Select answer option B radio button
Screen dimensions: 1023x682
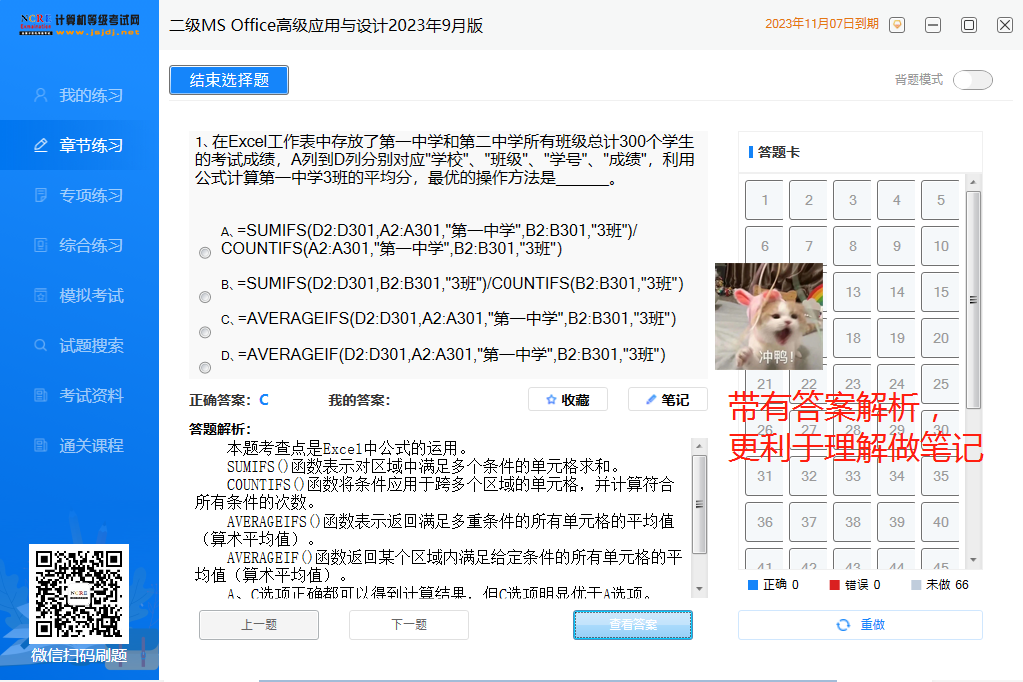tap(205, 297)
